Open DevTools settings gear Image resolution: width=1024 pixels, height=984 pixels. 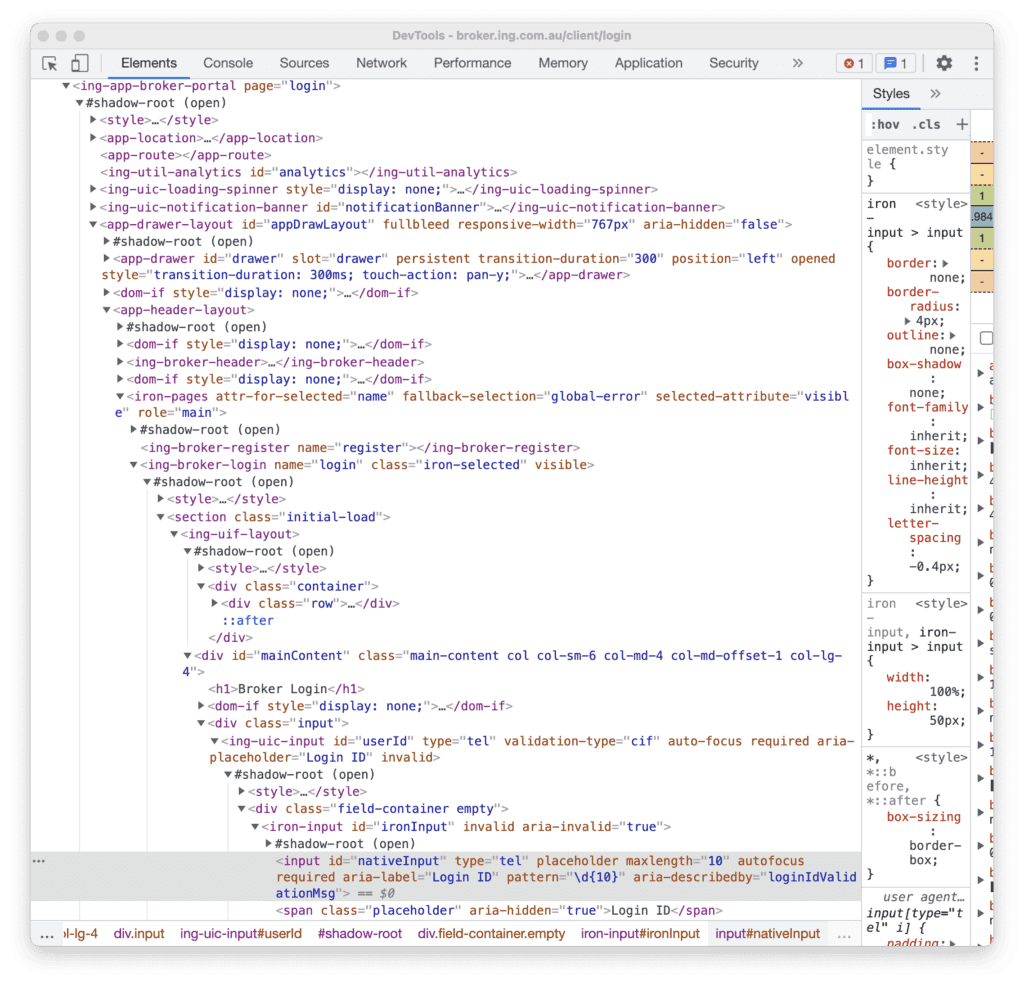pyautogui.click(x=944, y=63)
